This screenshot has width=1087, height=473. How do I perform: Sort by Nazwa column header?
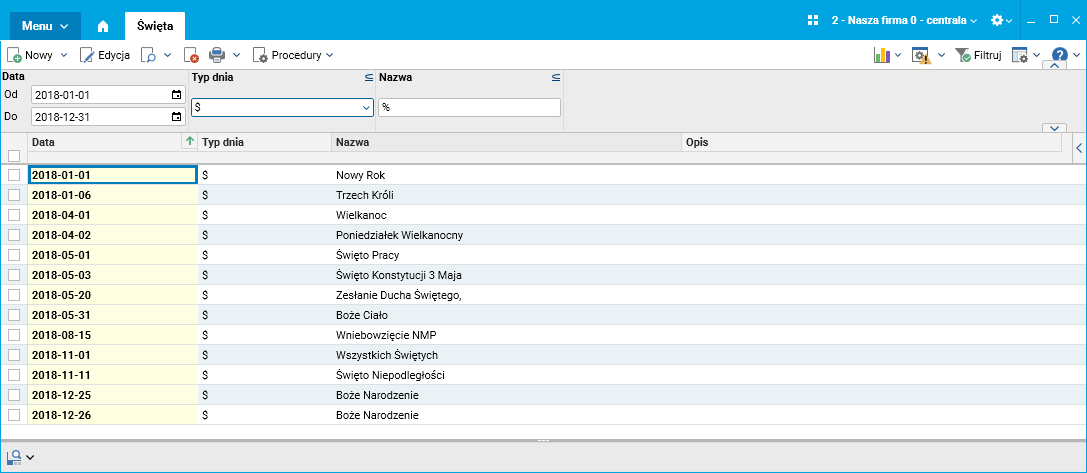(506, 142)
